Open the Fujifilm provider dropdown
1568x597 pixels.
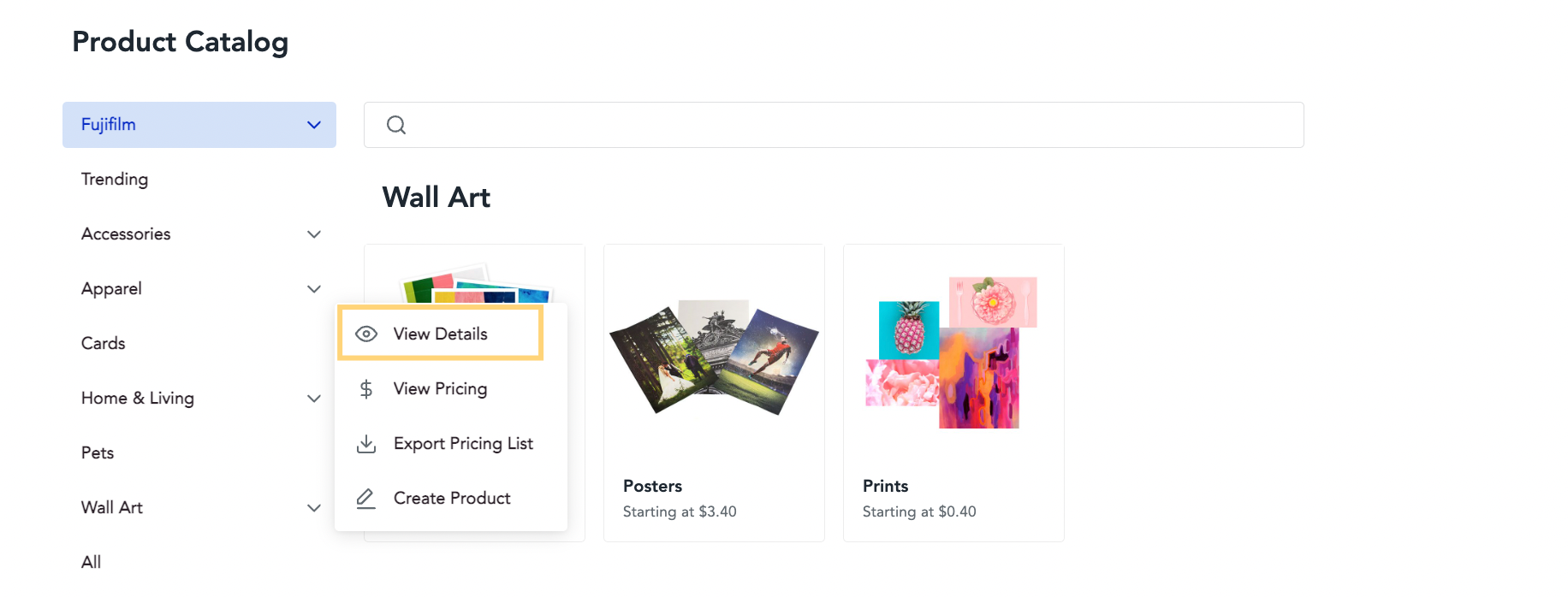[199, 125]
